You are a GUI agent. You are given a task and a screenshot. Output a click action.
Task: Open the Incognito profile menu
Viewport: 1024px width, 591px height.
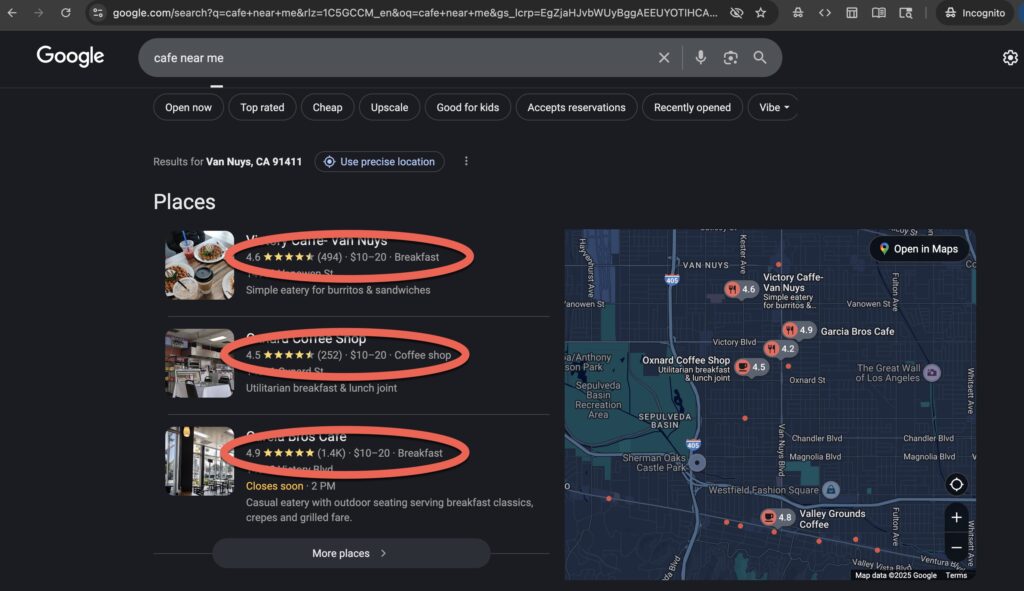[975, 13]
